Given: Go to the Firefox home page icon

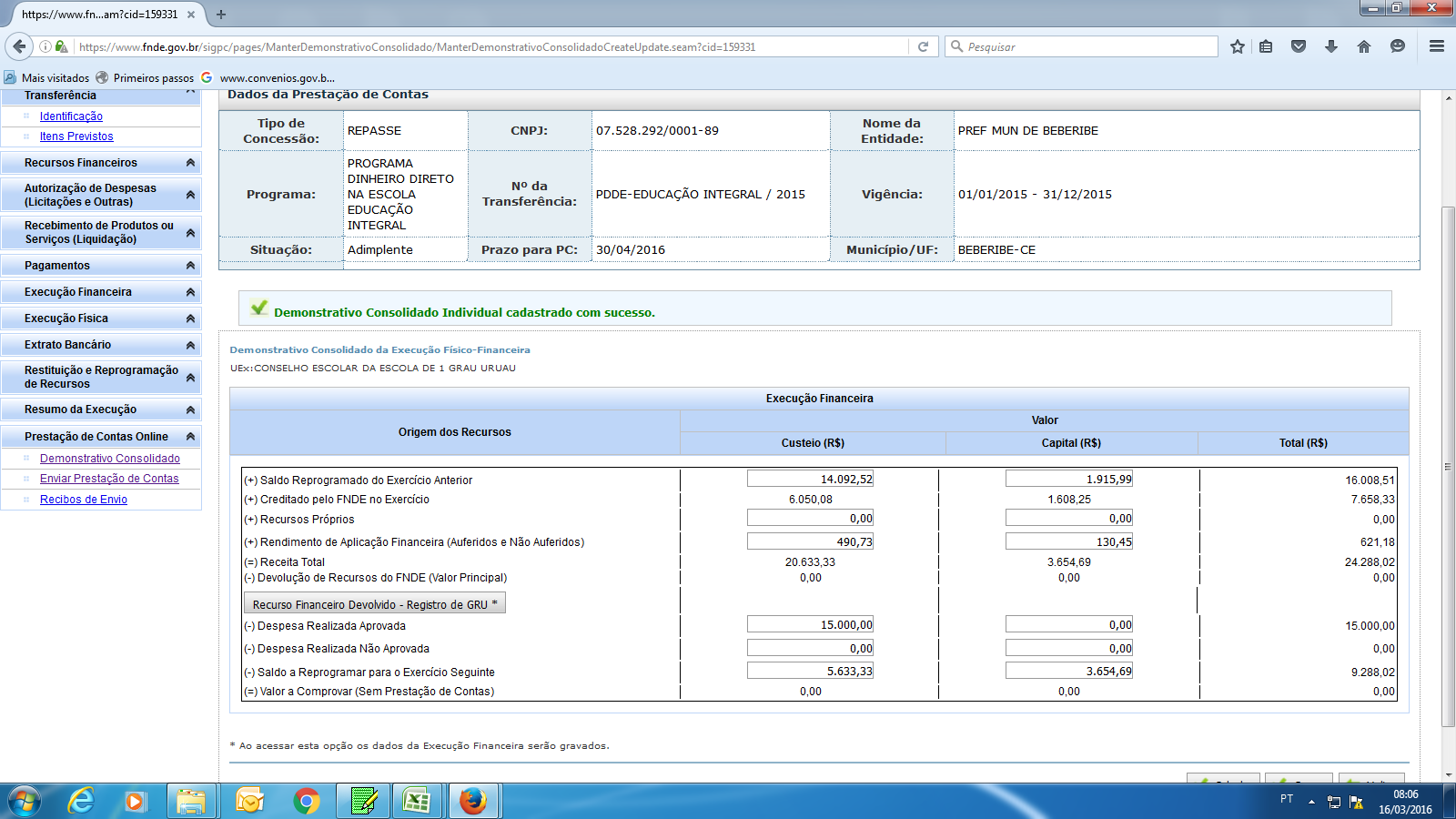Looking at the screenshot, I should coord(1363,46).
